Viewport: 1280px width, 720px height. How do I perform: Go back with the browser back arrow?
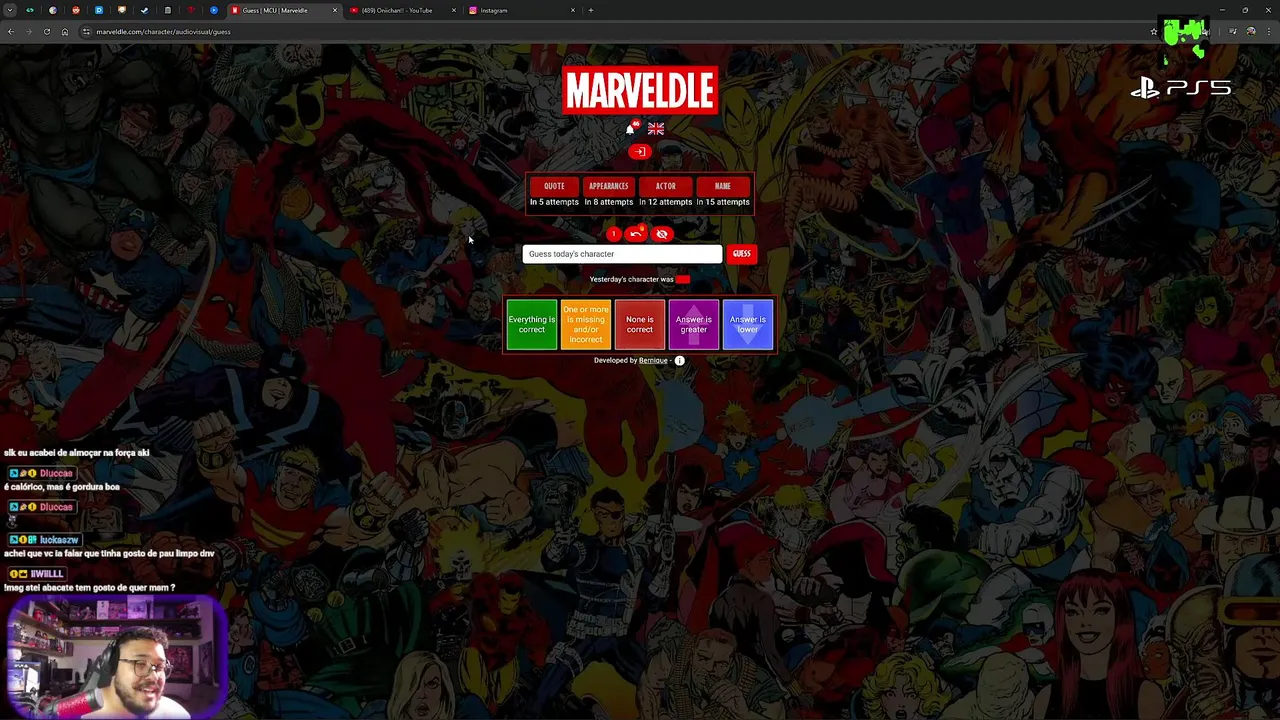click(x=10, y=32)
